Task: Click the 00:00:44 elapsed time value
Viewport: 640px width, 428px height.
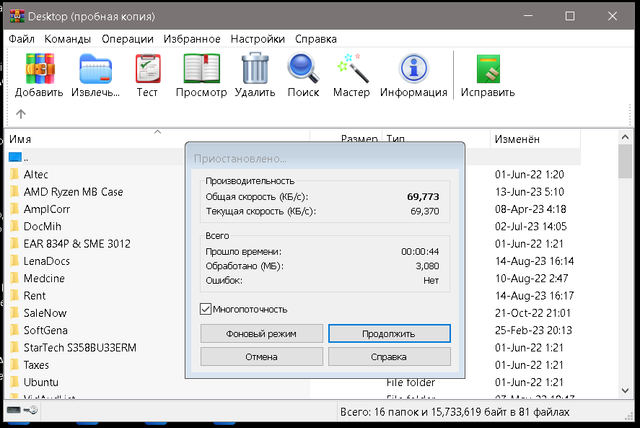Action: pos(420,251)
